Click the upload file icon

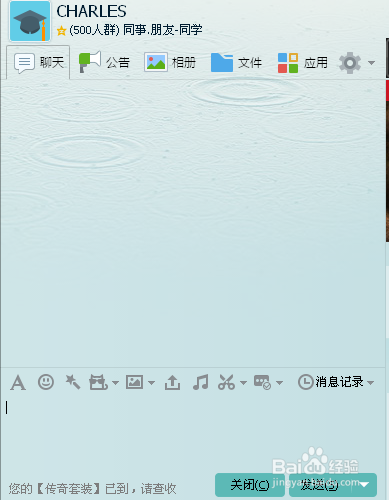pyautogui.click(x=172, y=382)
